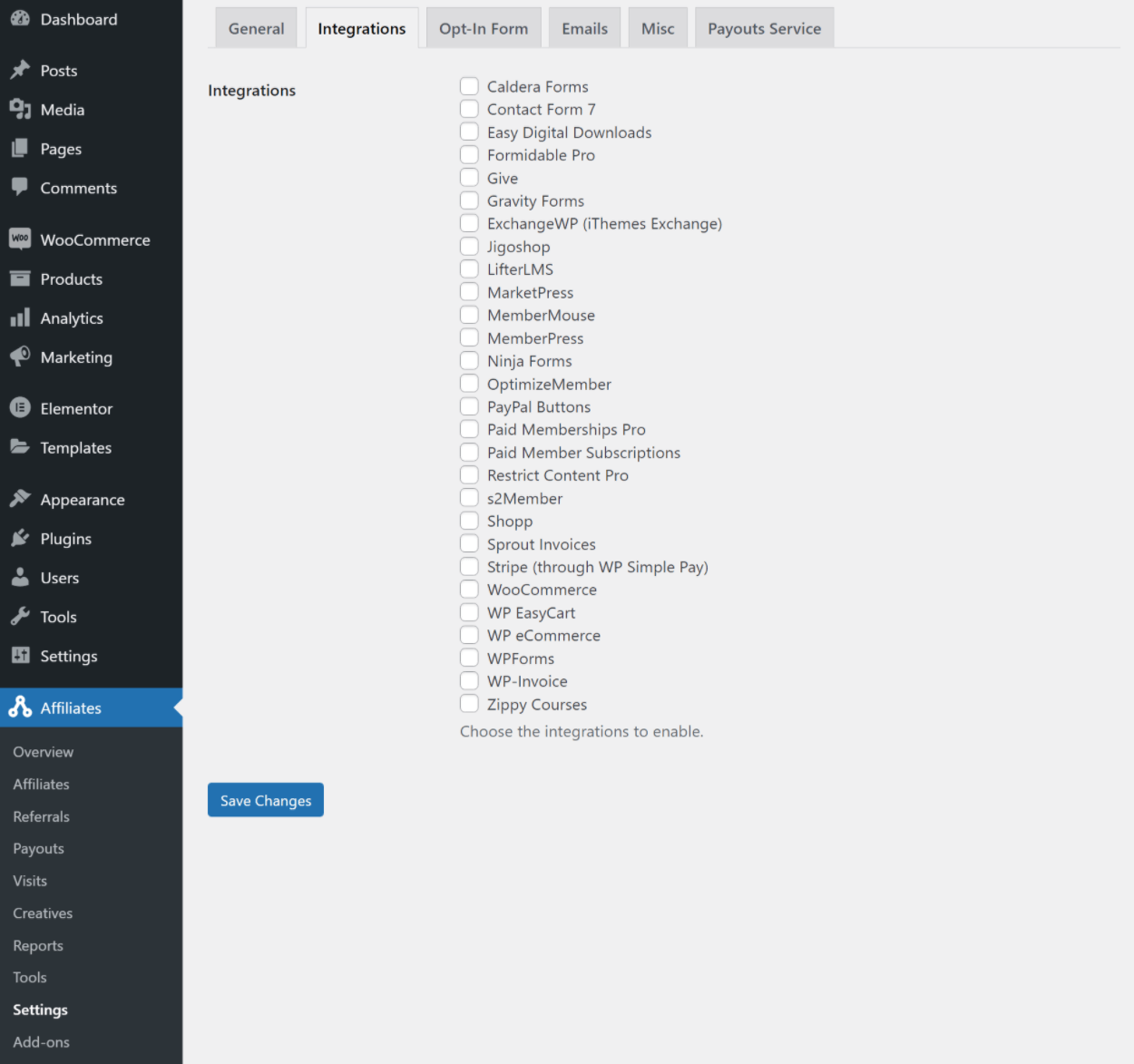Check the WP EasyCart checkbox
1134x1064 pixels.
469,612
